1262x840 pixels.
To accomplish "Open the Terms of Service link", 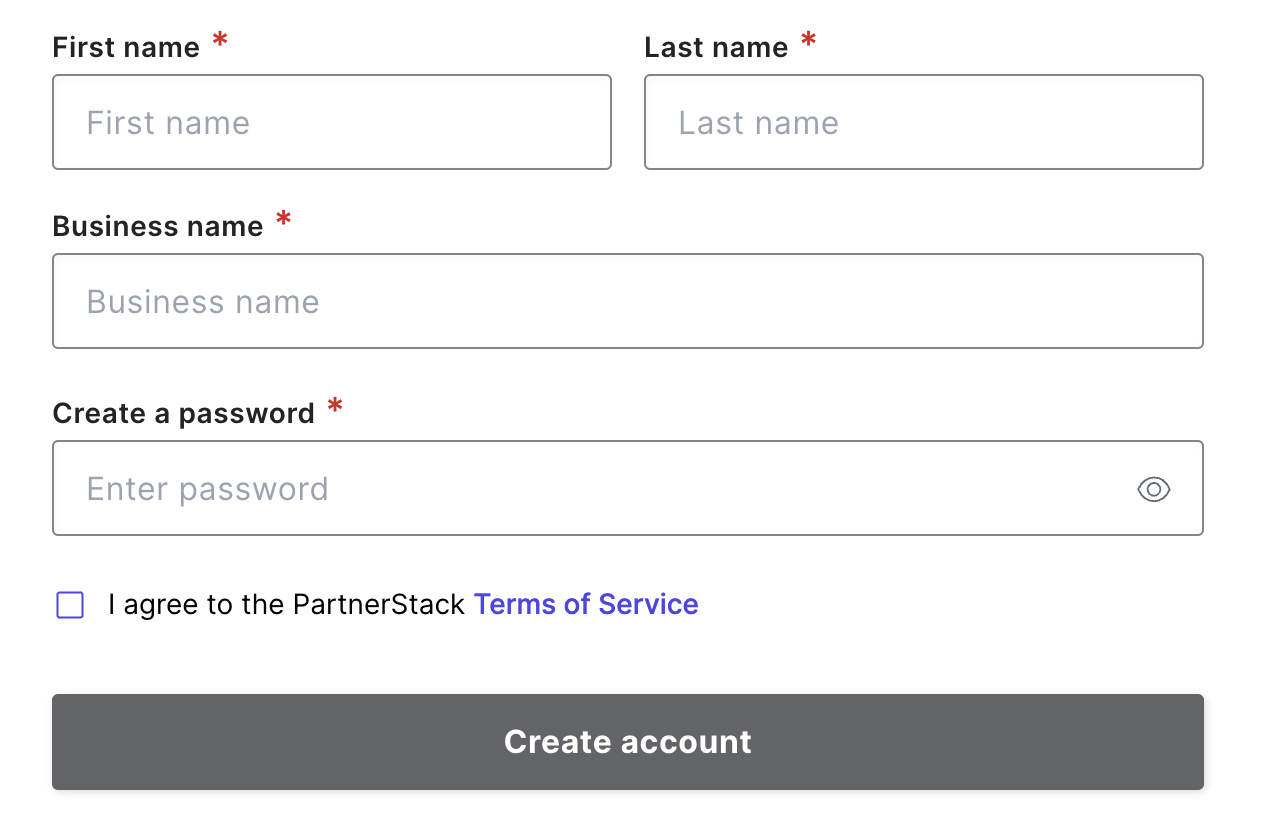I will coord(586,604).
